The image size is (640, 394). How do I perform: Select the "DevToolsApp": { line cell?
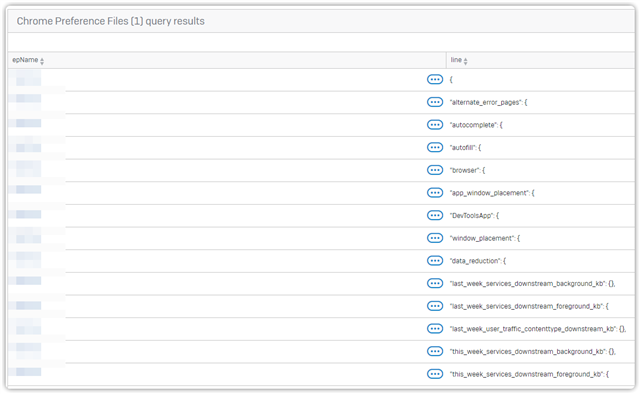pyautogui.click(x=474, y=216)
